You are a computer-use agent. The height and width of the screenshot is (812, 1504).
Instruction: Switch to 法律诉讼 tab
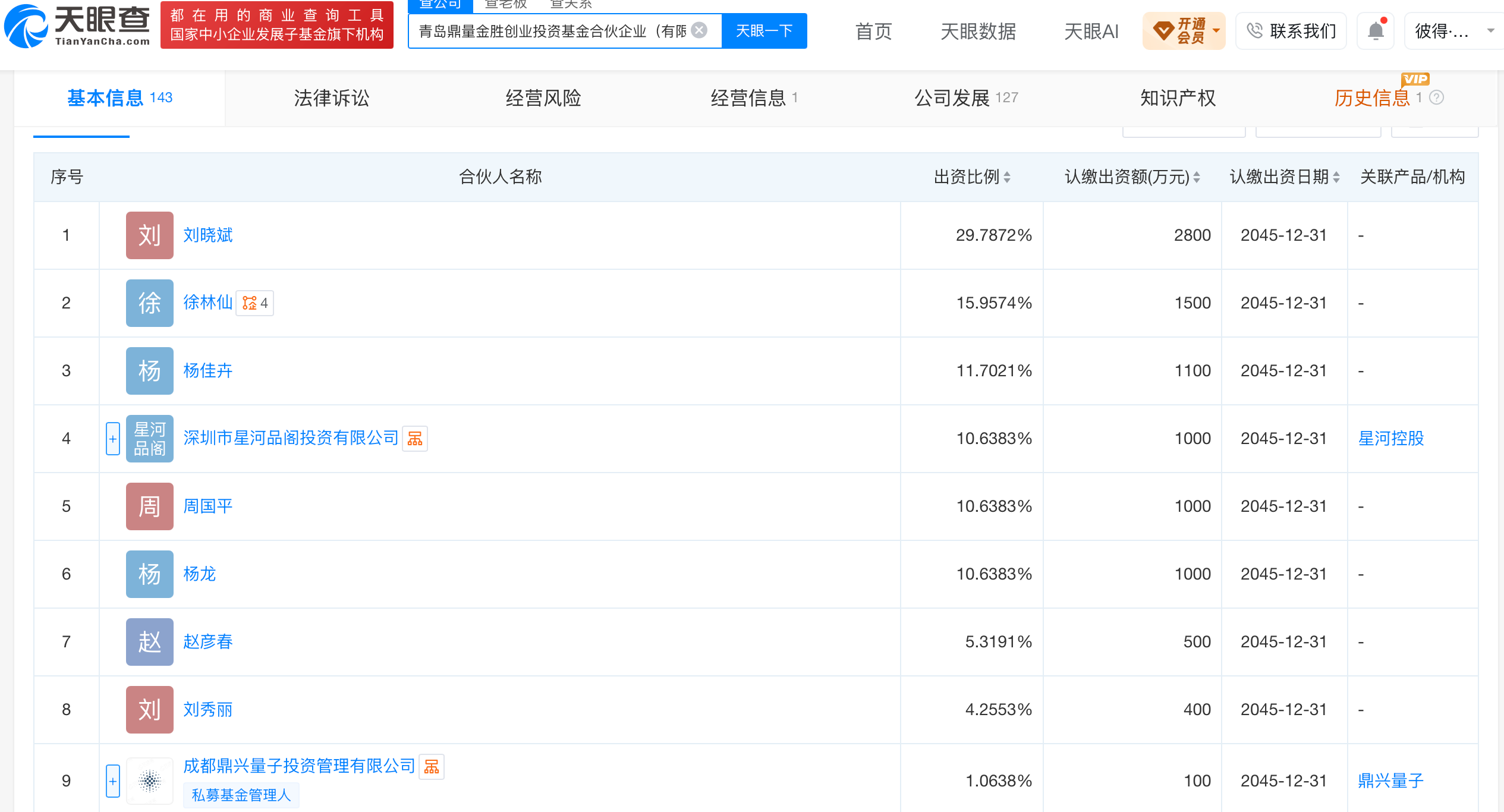point(331,98)
